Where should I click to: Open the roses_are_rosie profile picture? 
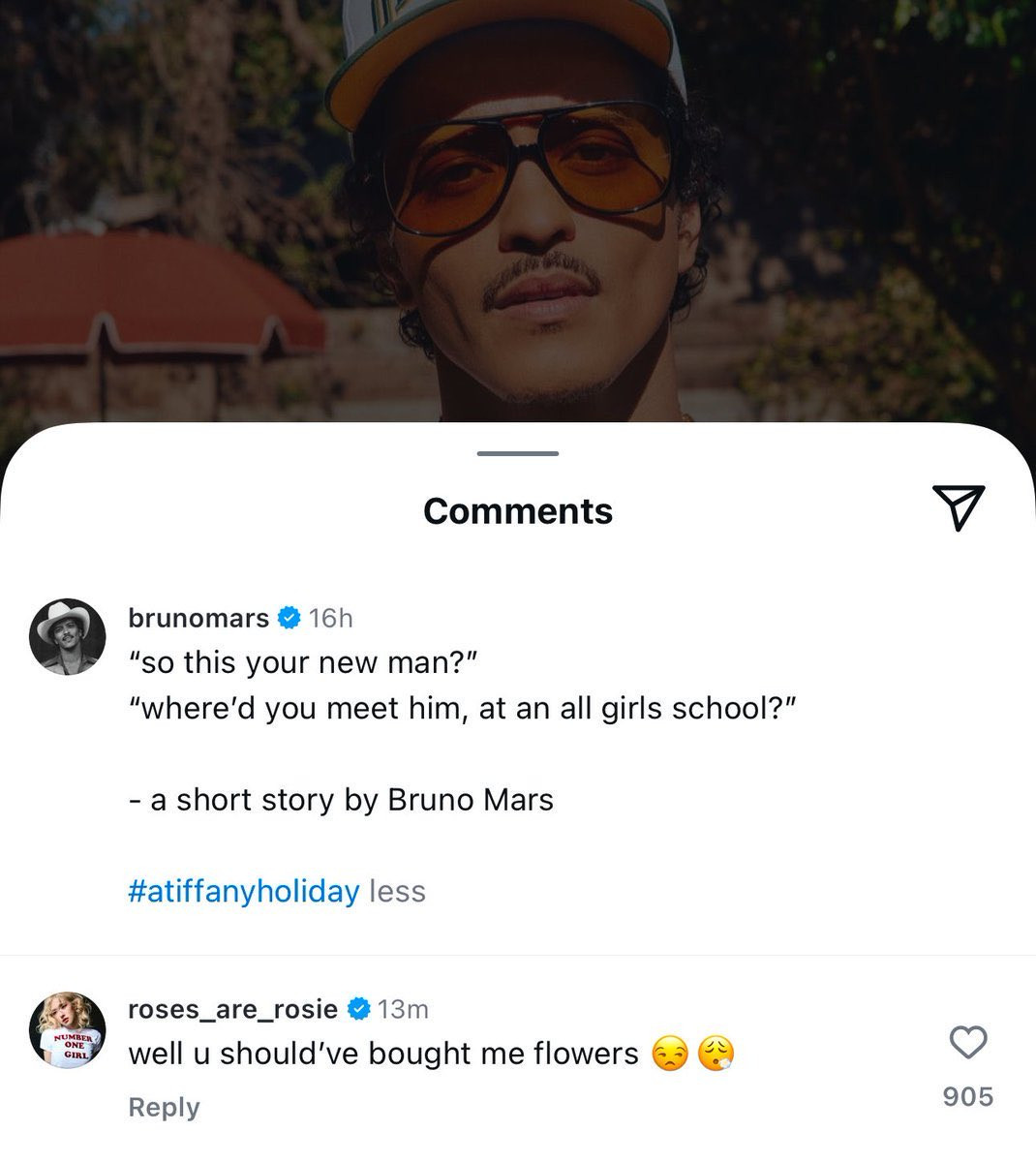(x=67, y=1029)
